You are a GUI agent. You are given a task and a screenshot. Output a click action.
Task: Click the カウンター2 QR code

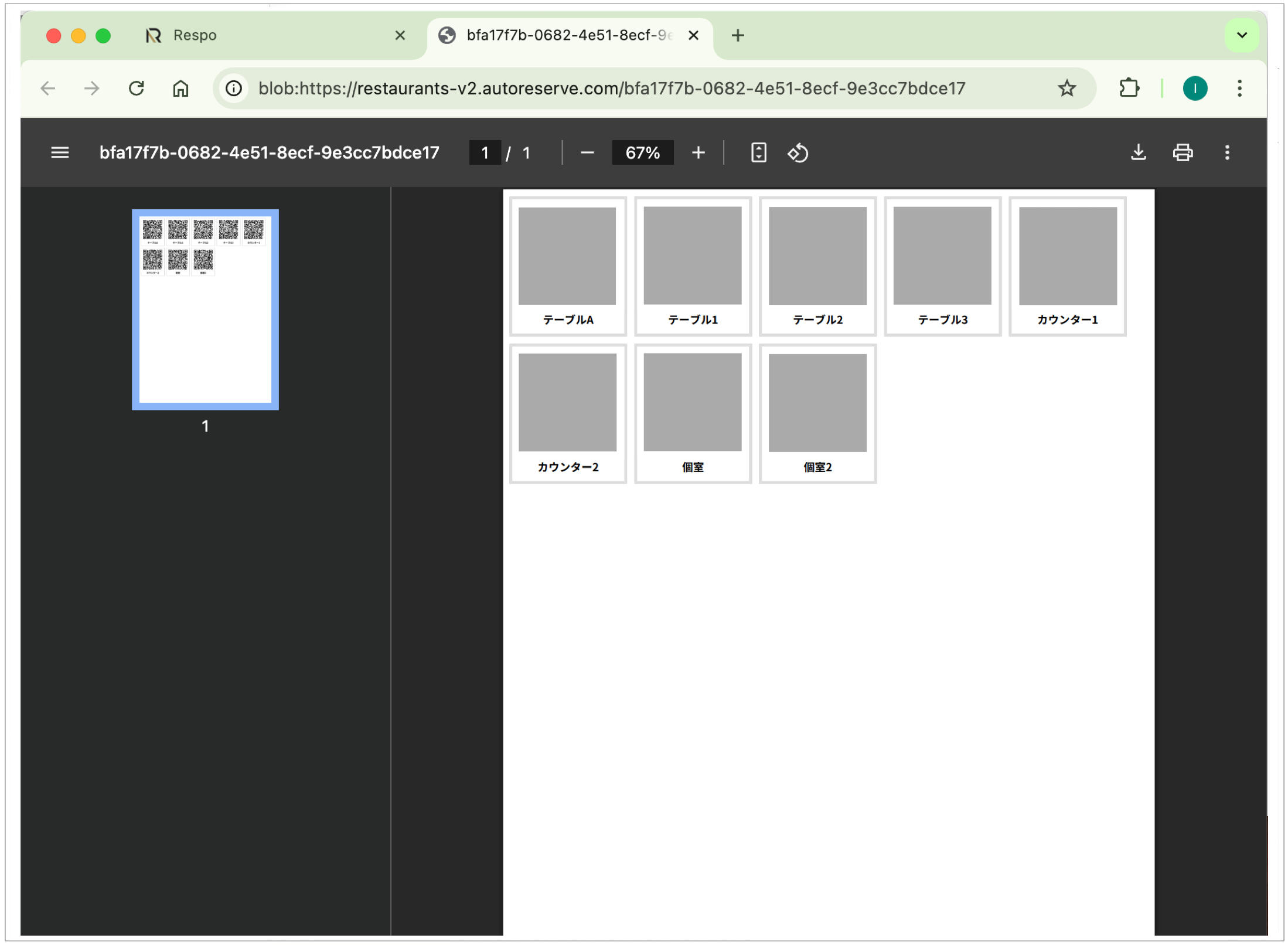[x=567, y=403]
